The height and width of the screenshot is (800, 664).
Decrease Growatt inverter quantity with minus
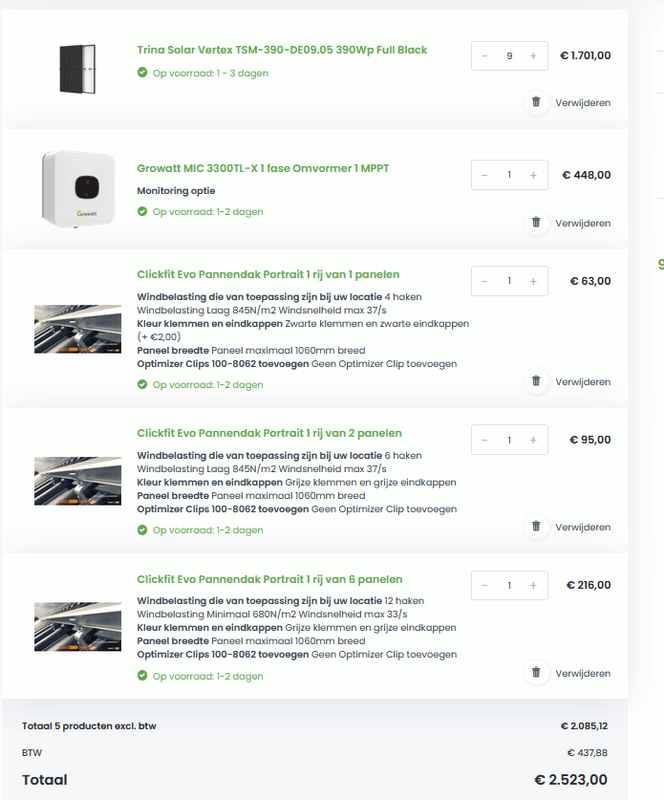click(485, 175)
